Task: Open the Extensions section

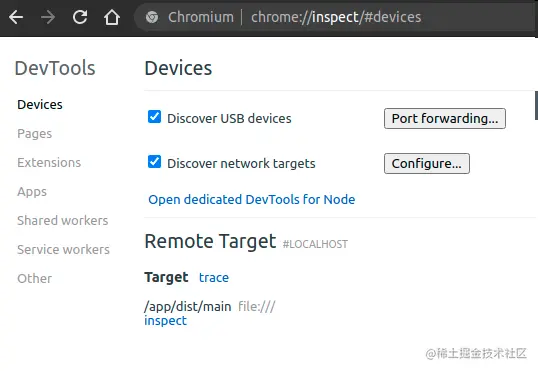Action: click(49, 162)
